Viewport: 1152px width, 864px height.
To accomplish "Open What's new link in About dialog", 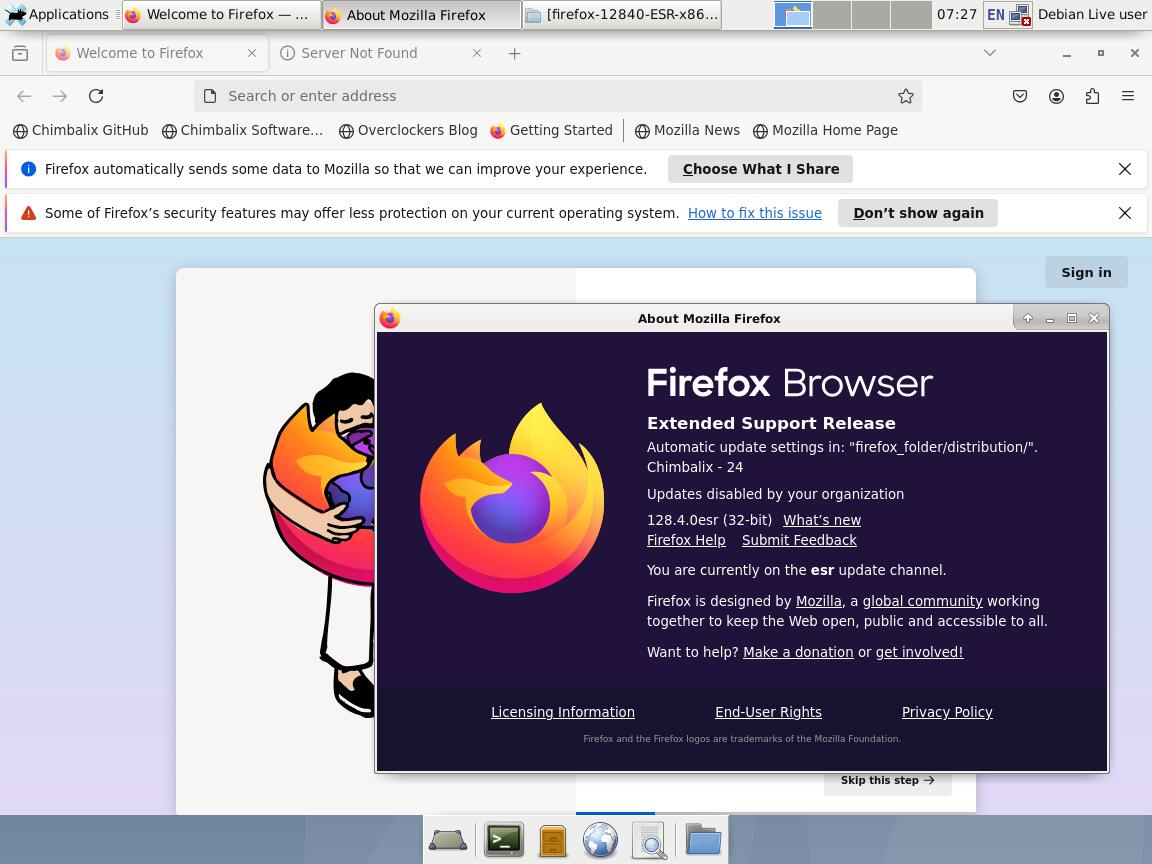I will point(821,520).
